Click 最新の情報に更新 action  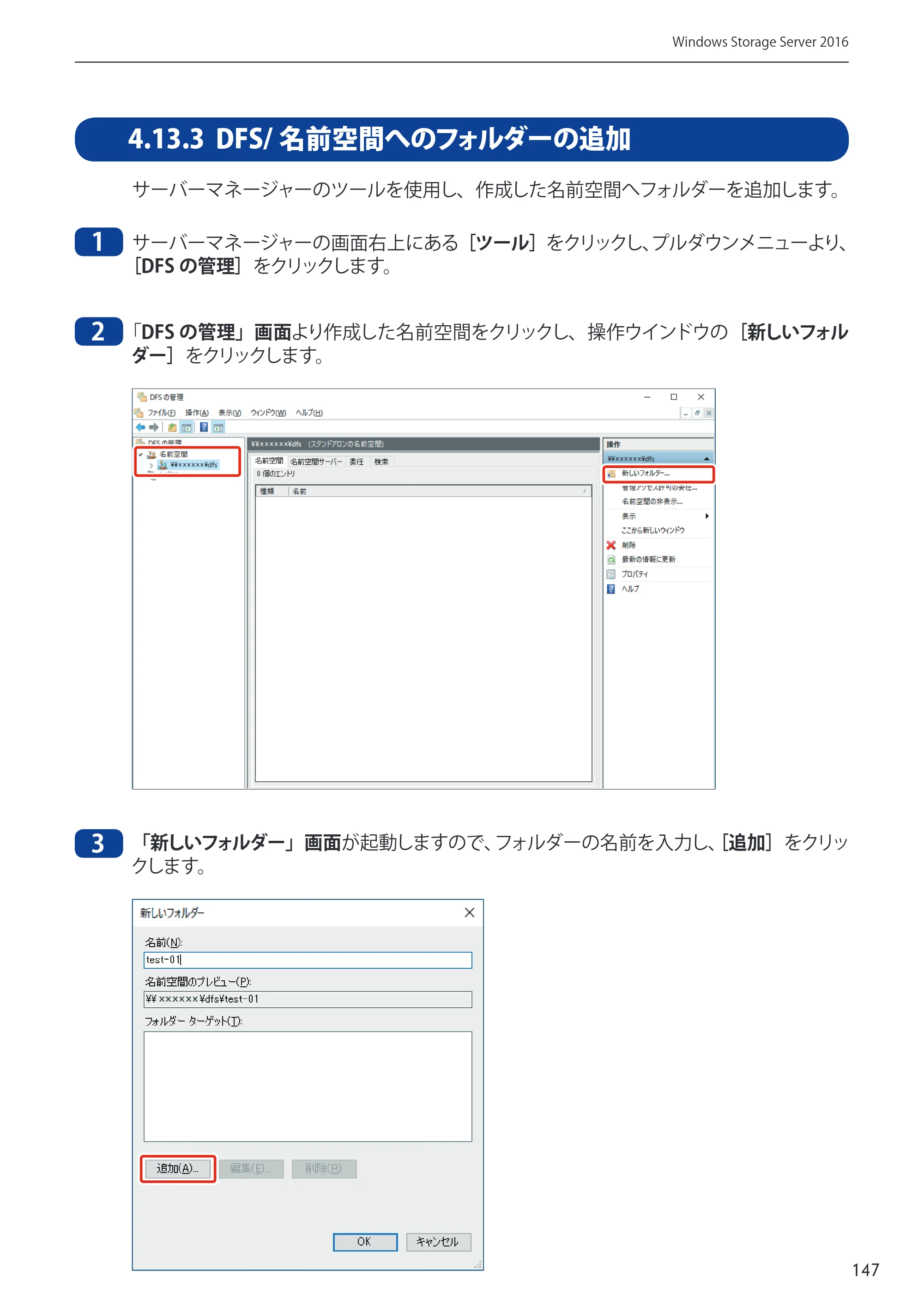[x=649, y=559]
